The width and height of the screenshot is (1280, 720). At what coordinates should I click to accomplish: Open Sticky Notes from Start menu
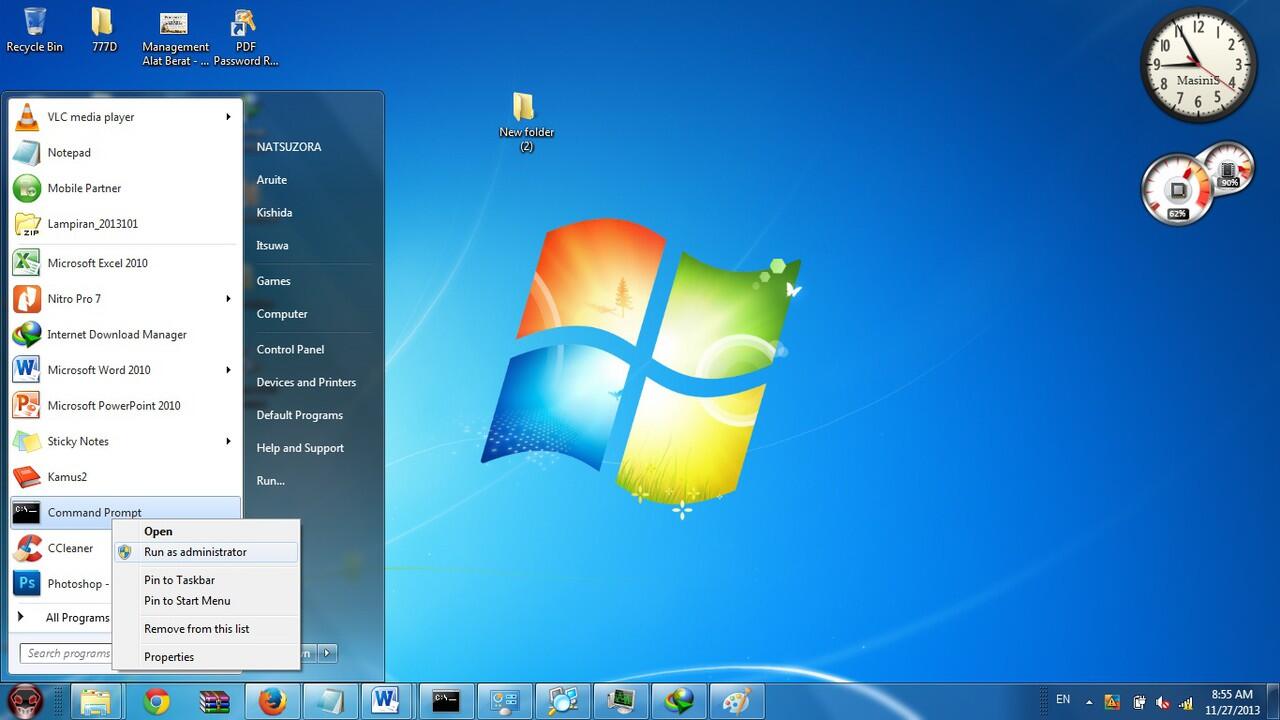pyautogui.click(x=125, y=441)
